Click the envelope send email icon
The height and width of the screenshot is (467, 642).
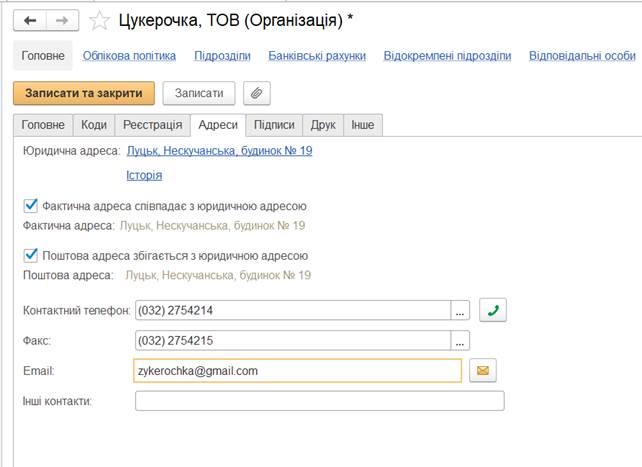(483, 371)
